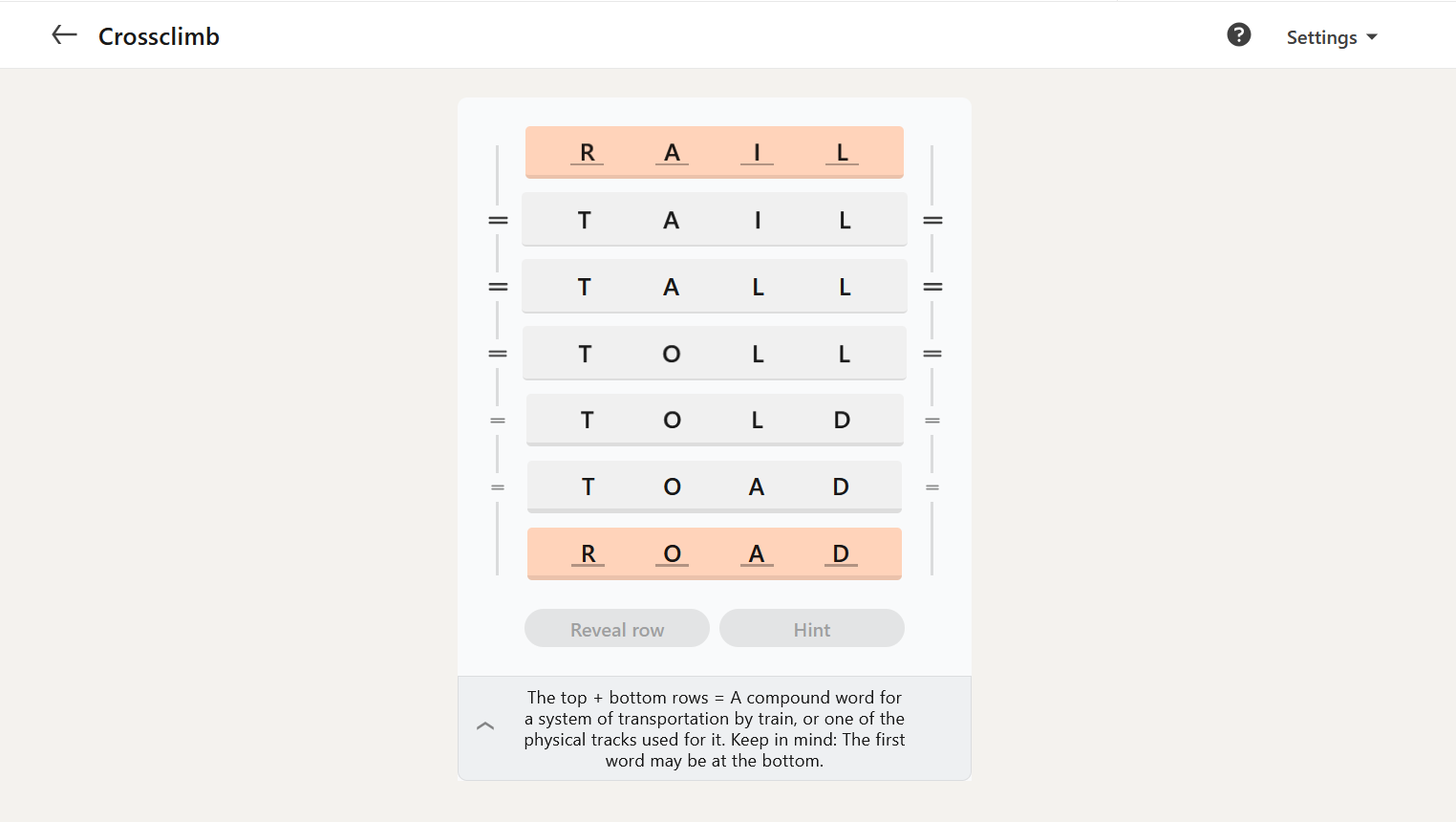Viewport: 1456px width, 822px height.
Task: Click right drag handle of TOAD row
Action: [932, 487]
